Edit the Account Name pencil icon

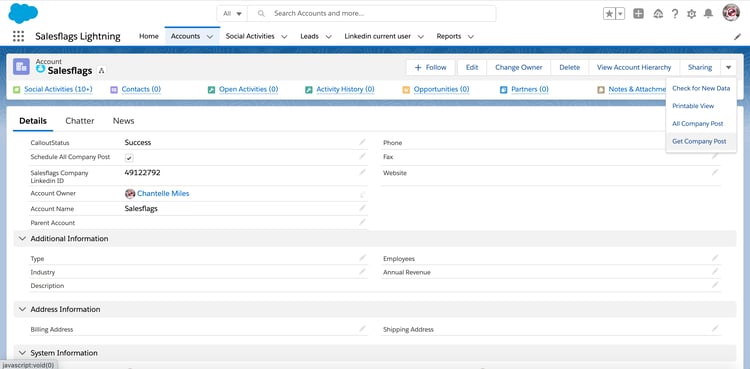[363, 208]
